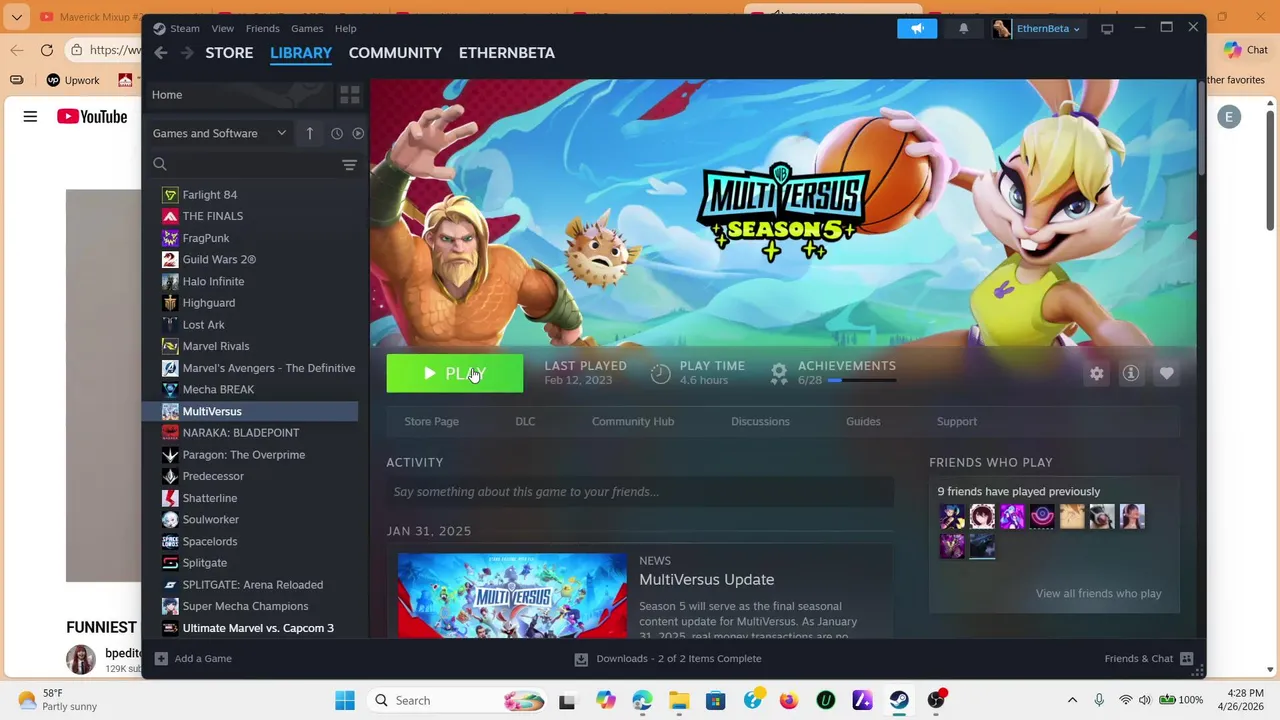Click the Add a Game plus icon
The width and height of the screenshot is (1280, 720).
click(x=161, y=658)
